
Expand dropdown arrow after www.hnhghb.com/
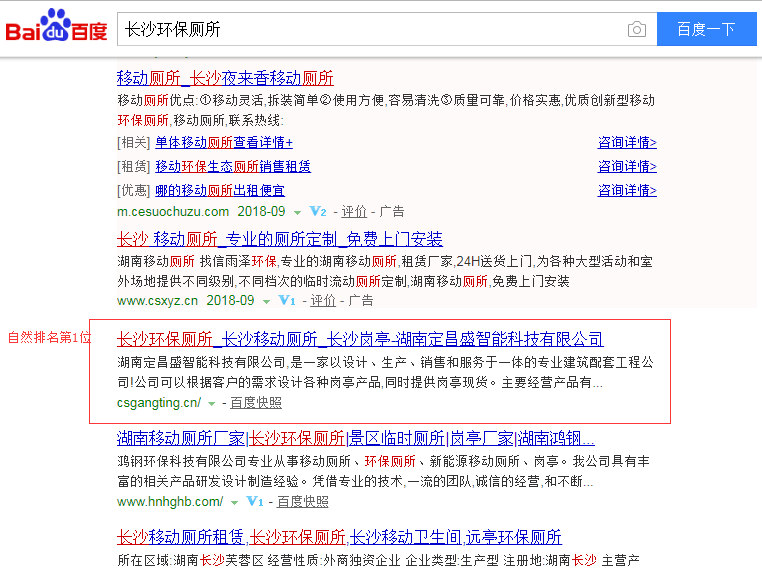point(234,503)
